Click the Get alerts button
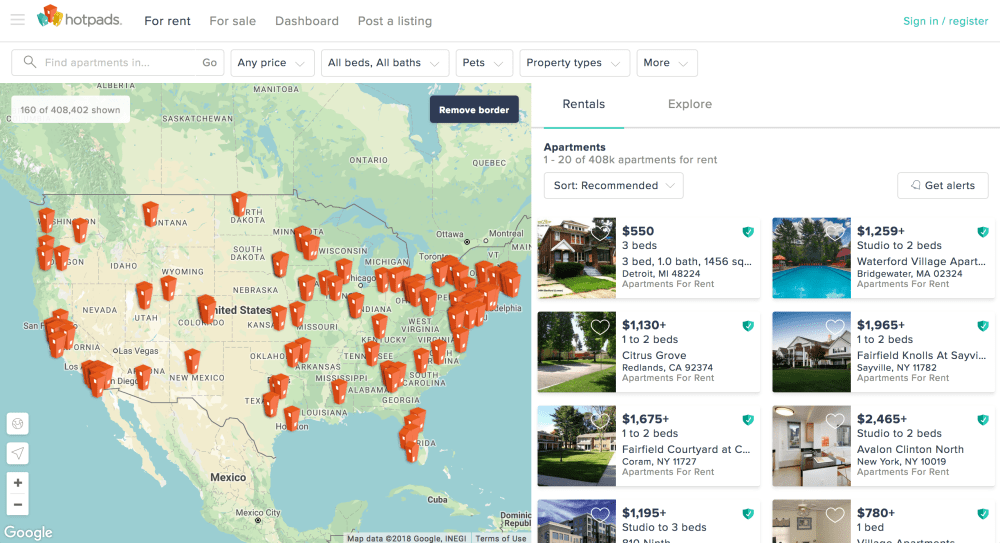 942,186
